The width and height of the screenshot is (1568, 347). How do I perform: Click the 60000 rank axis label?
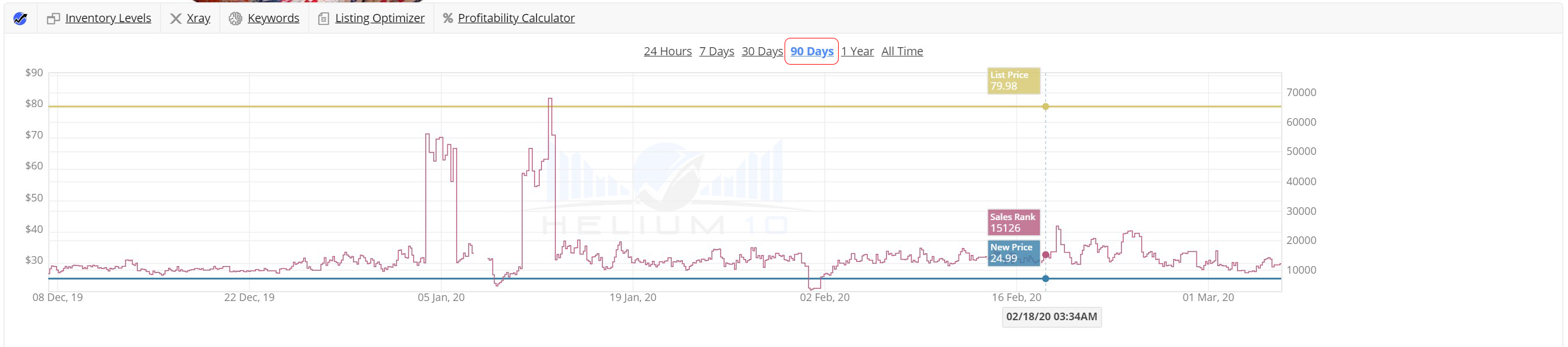pyautogui.click(x=1302, y=123)
